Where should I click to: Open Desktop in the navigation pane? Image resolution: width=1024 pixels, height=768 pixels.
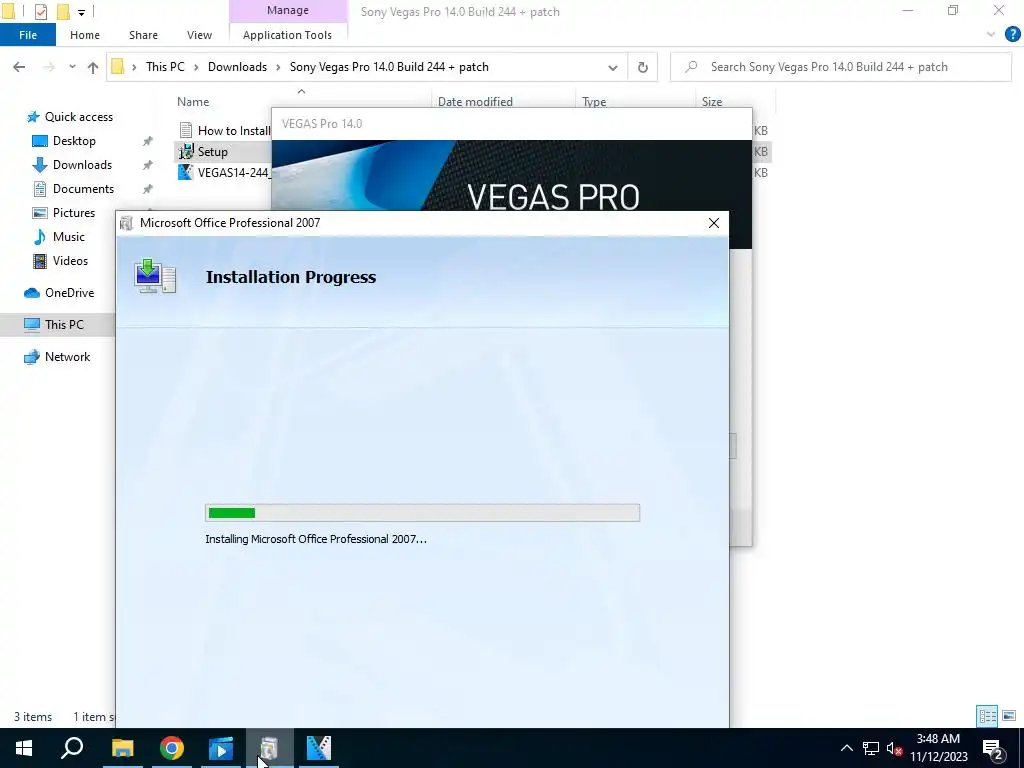pos(74,141)
